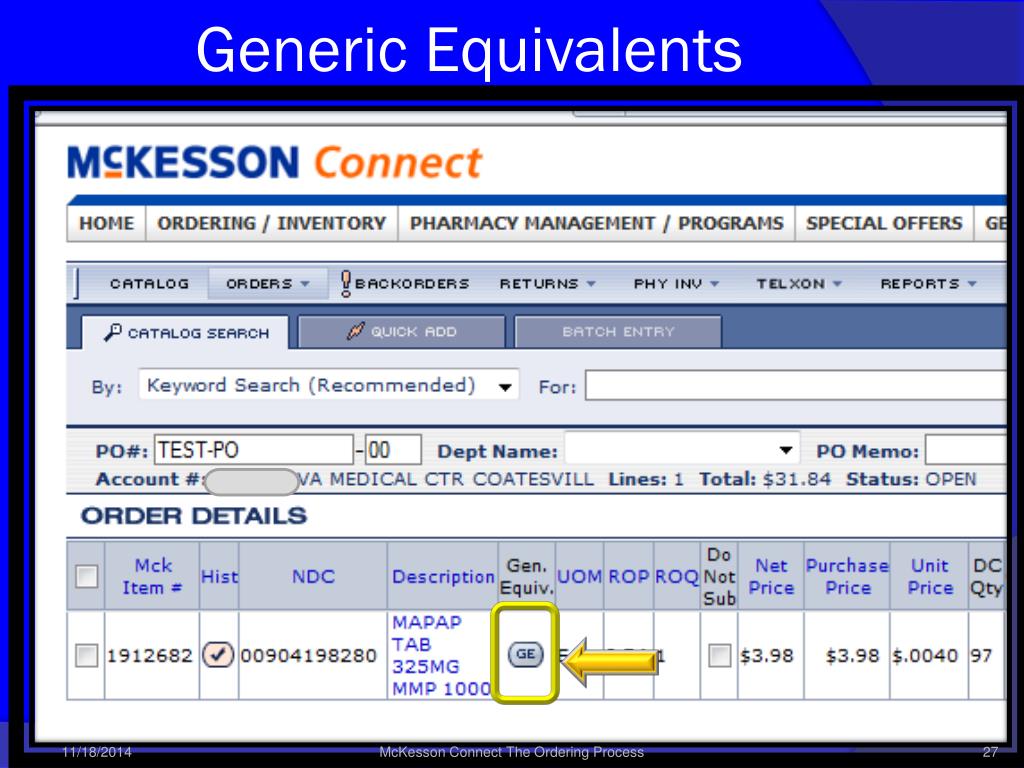The image size is (1024, 768).
Task: Sort by the Hist column header
Action: (x=219, y=577)
